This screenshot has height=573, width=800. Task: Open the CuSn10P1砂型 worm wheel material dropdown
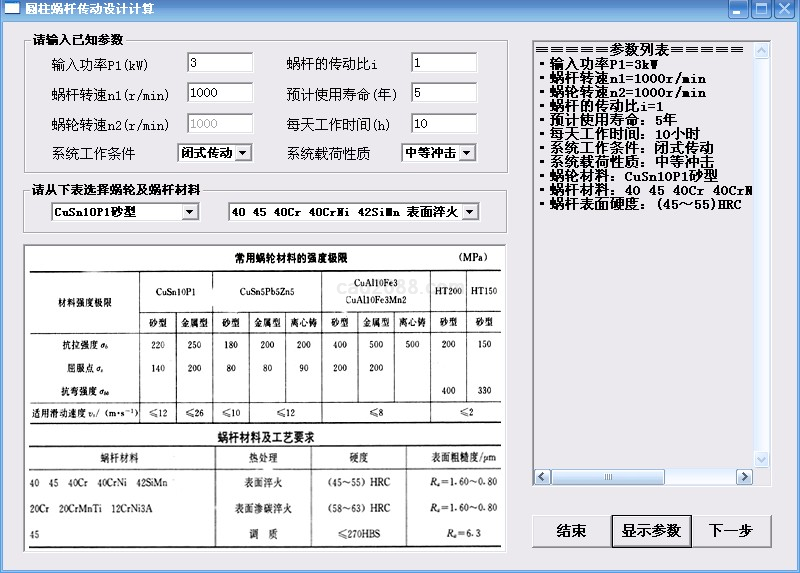click(206, 212)
